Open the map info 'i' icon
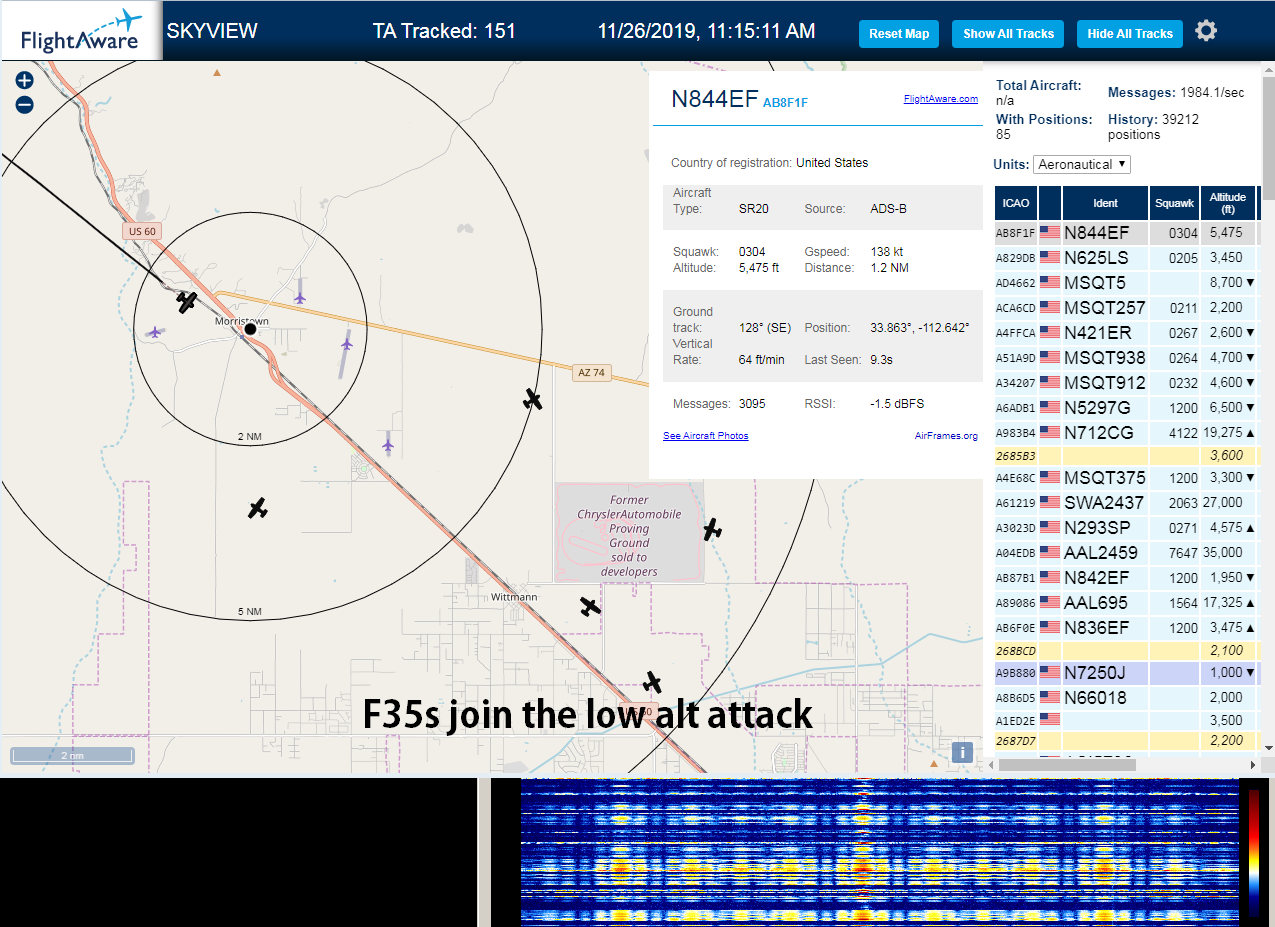The width and height of the screenshot is (1275, 927). pyautogui.click(x=962, y=752)
